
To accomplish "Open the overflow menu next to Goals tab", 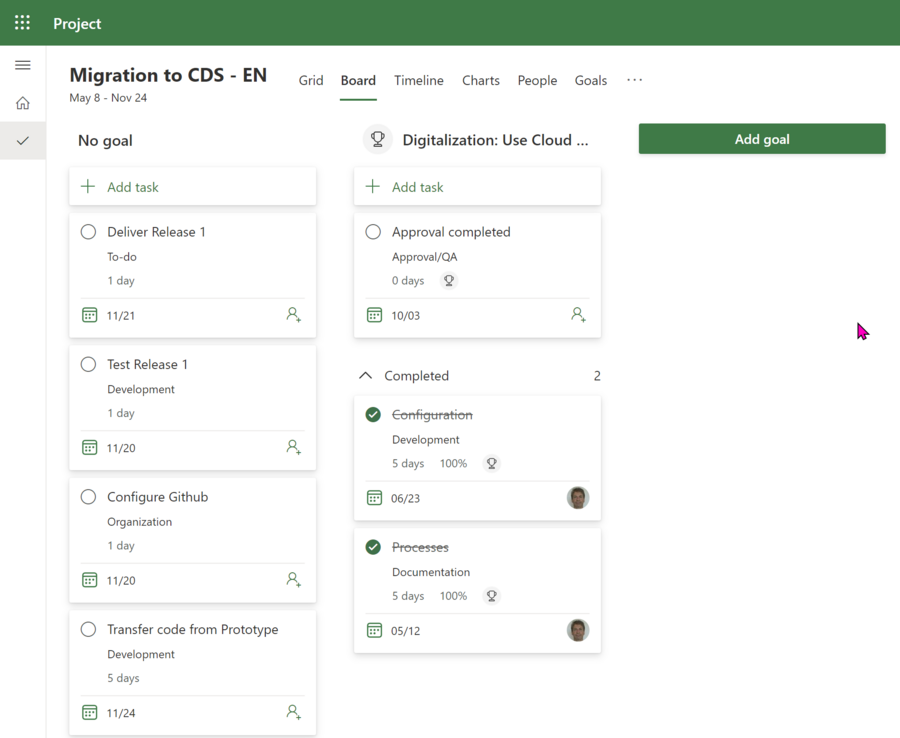I will point(634,80).
